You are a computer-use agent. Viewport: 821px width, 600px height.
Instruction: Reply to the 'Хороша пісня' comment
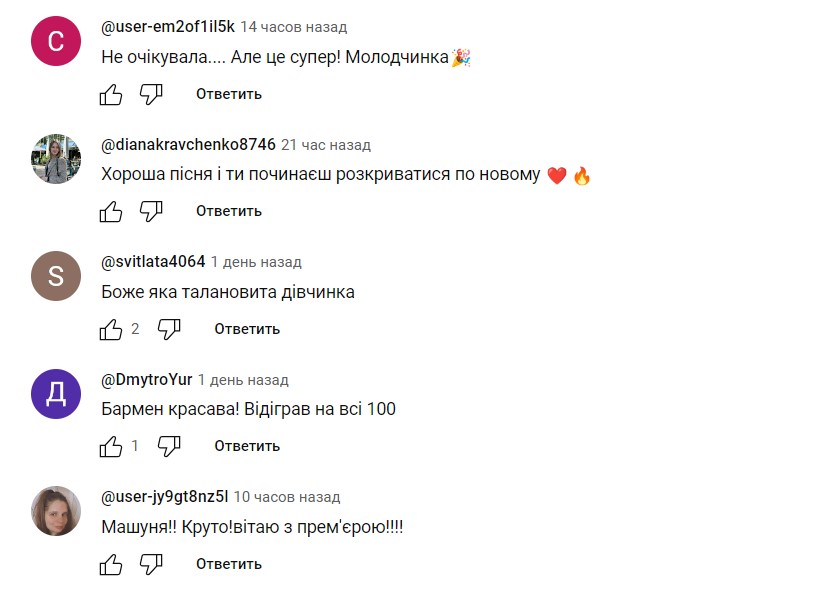[x=229, y=211]
